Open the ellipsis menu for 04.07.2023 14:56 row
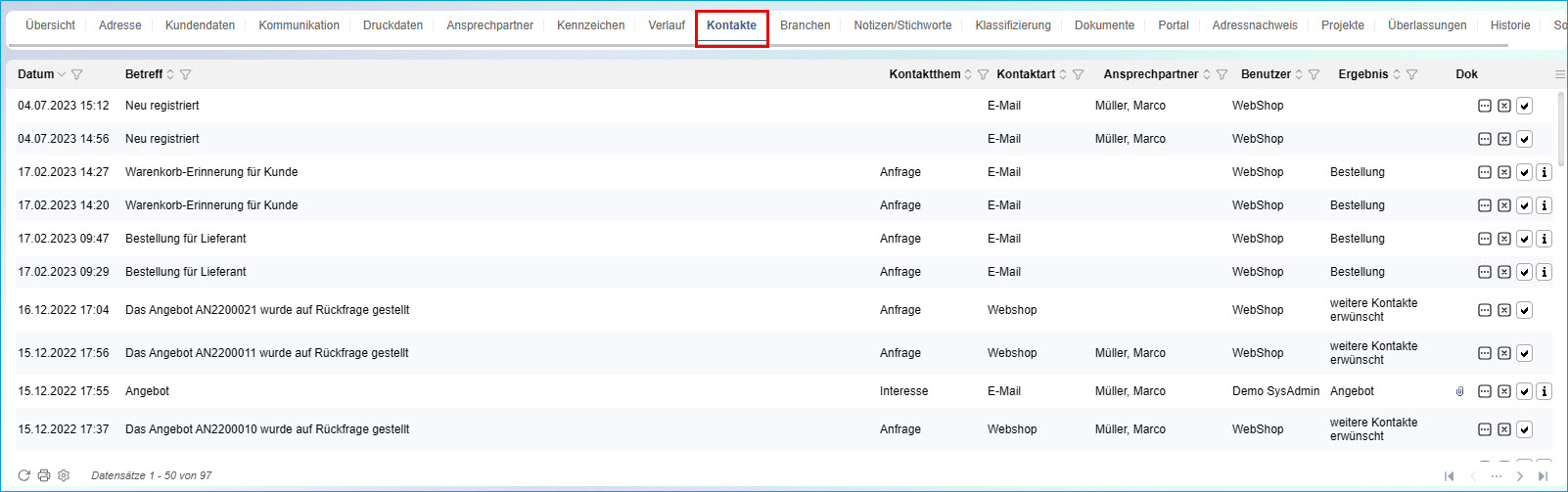 (x=1485, y=139)
